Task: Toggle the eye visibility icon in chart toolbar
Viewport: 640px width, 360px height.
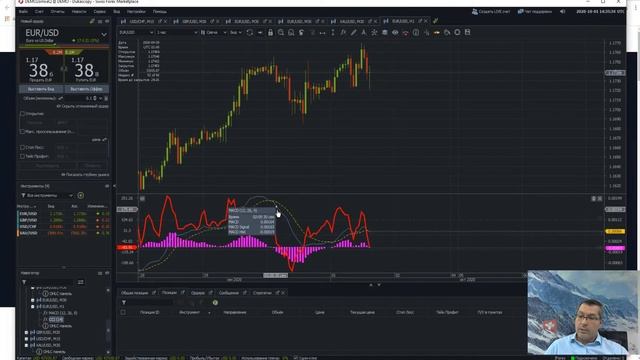Action: pos(395,32)
